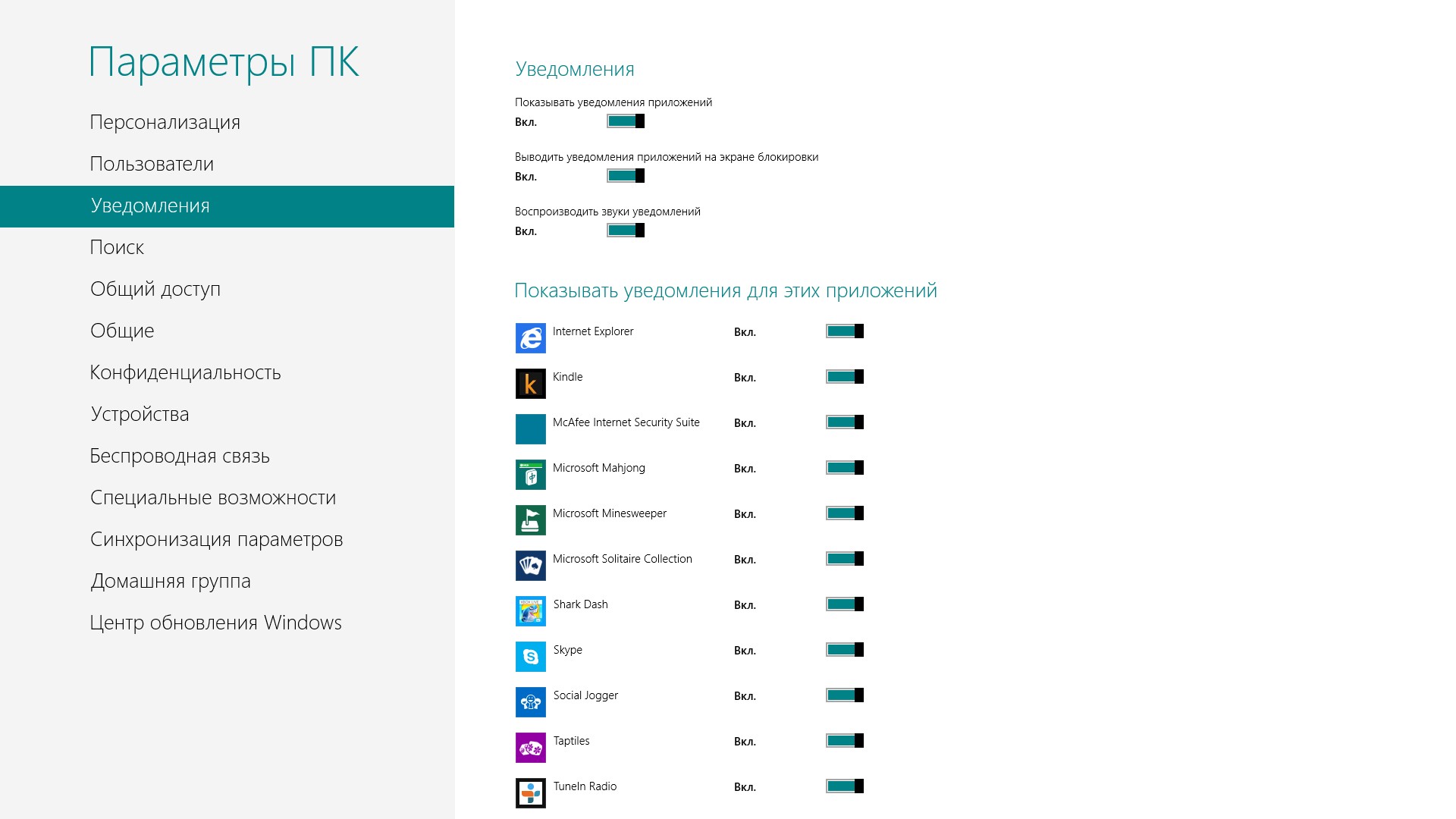Click the Microsoft Mahjong app icon
The width and height of the screenshot is (1456, 819).
click(x=530, y=475)
